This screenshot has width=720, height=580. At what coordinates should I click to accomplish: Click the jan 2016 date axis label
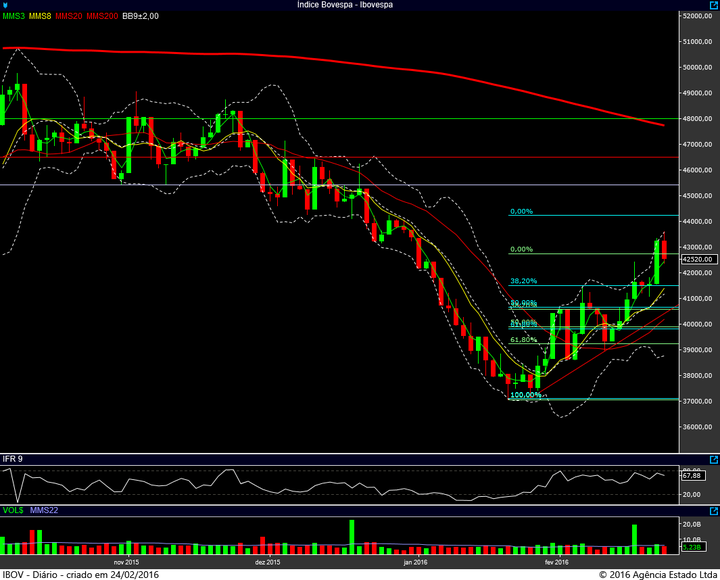click(x=416, y=562)
